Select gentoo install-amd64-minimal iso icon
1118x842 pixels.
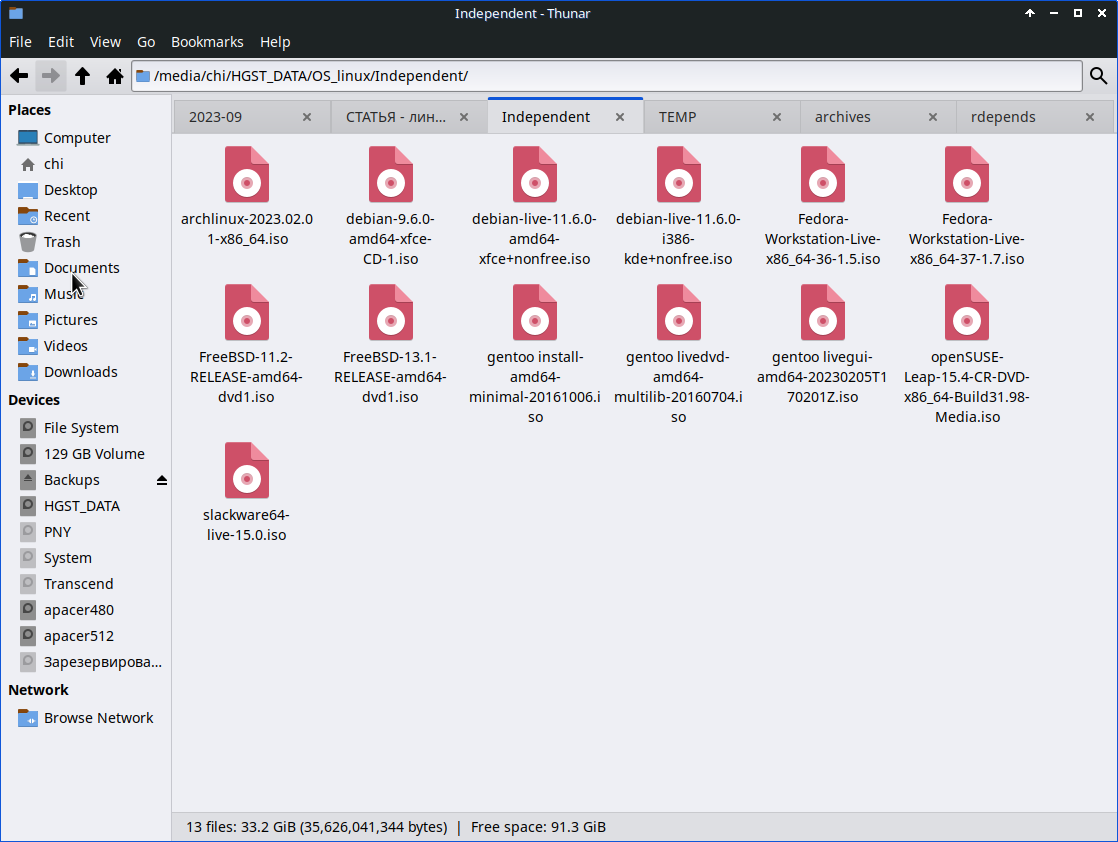click(x=535, y=313)
